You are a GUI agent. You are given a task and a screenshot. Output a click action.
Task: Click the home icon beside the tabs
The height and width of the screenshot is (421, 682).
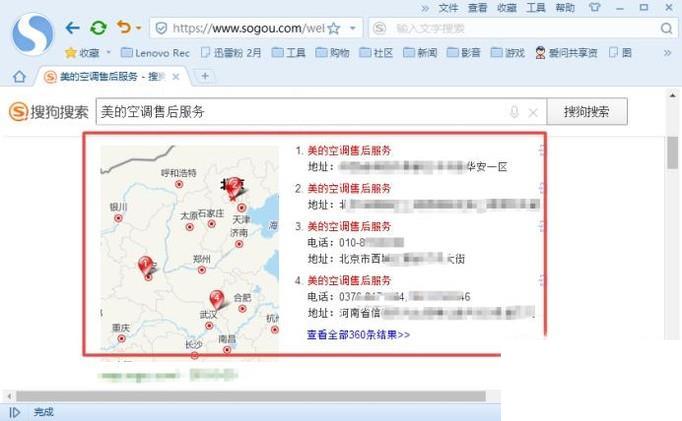(19, 77)
